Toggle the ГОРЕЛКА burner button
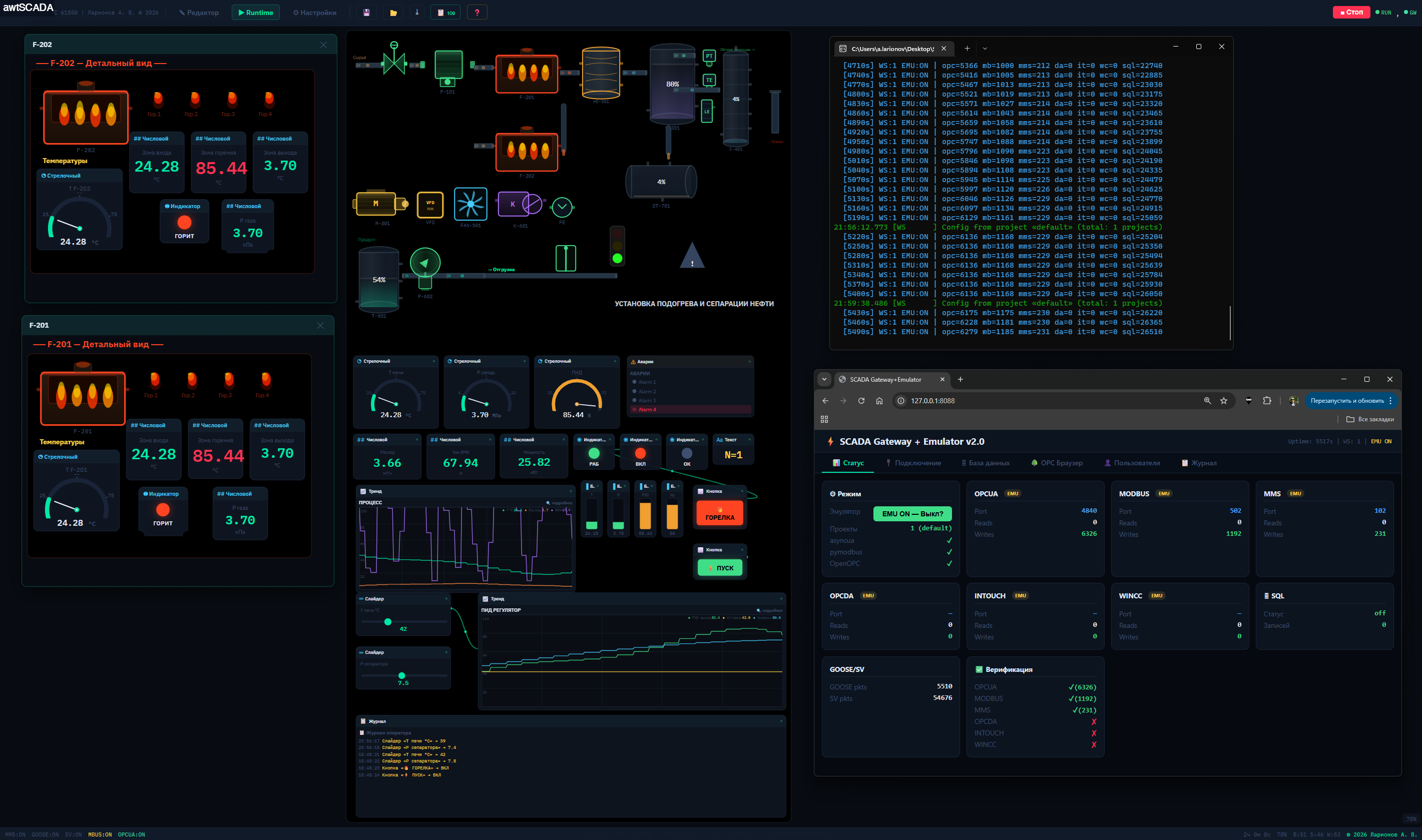Screen dimensions: 1422x840 click(x=719, y=513)
